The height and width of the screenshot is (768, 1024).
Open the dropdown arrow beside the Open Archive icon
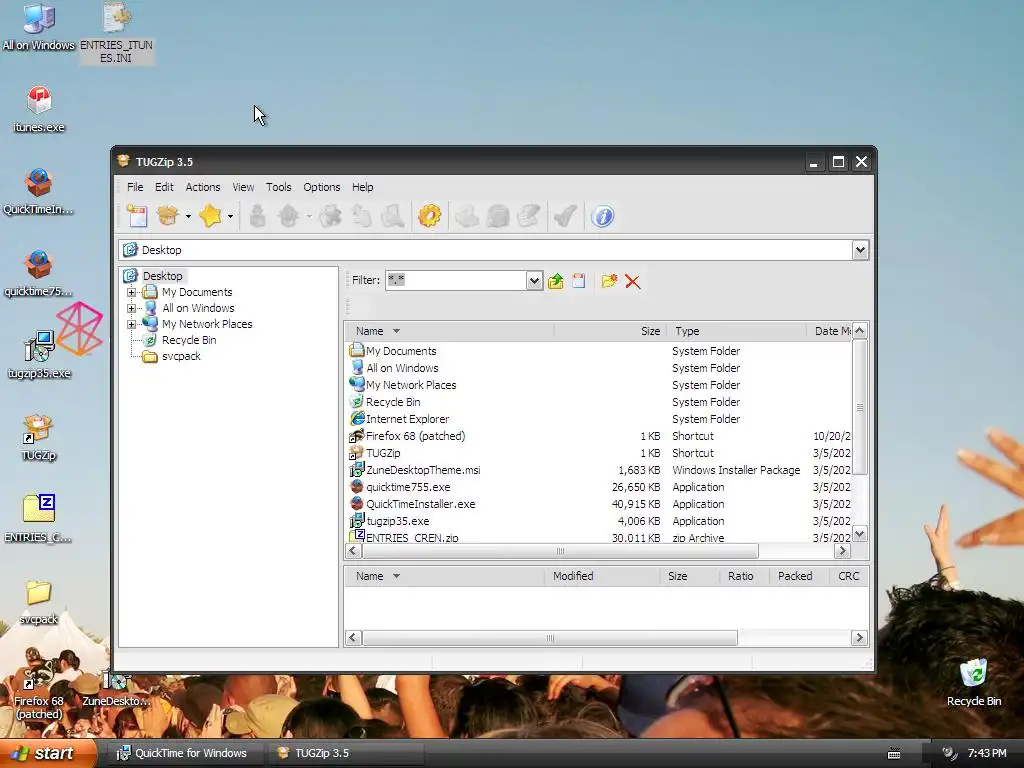(188, 216)
